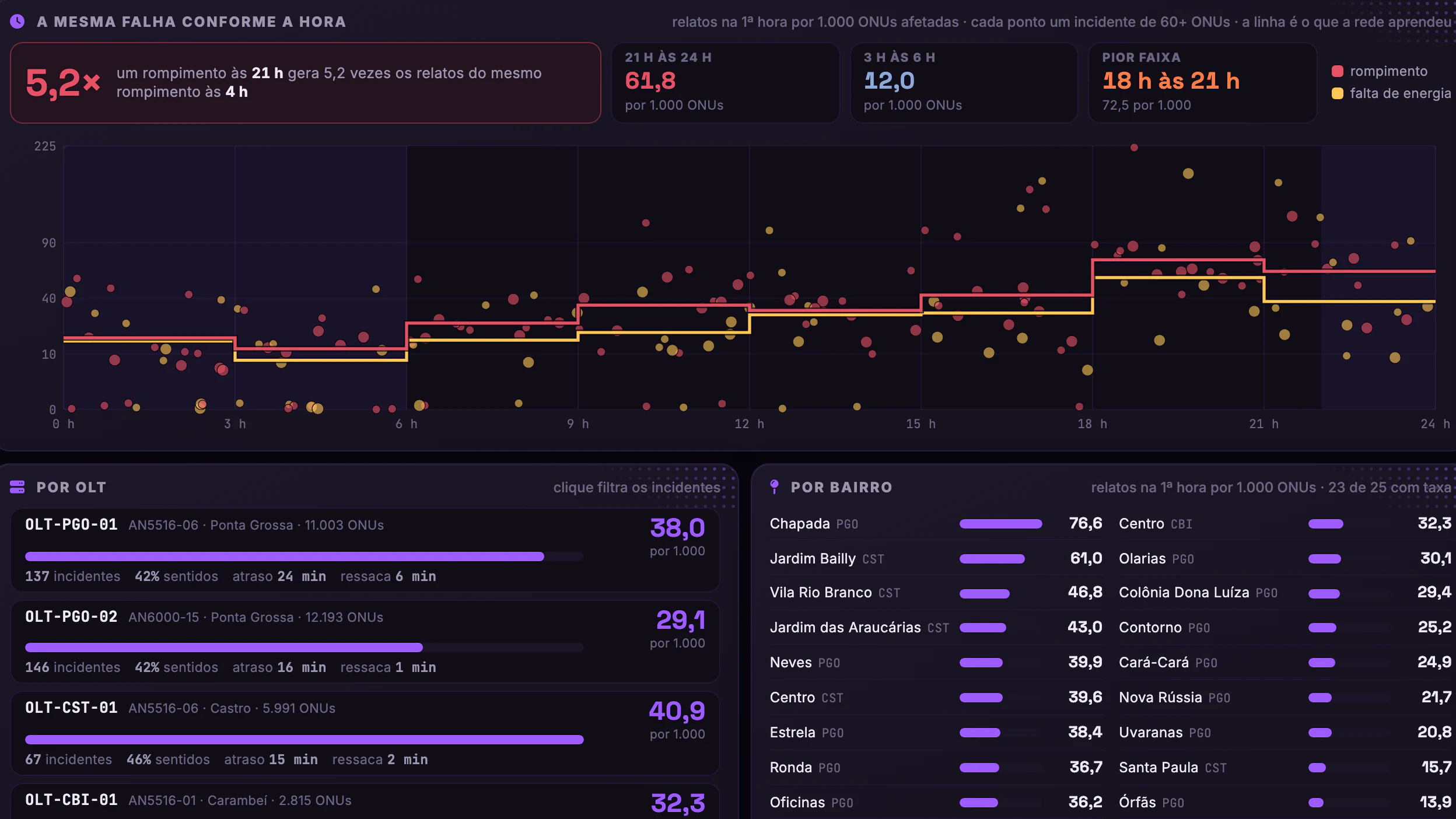Image resolution: width=1456 pixels, height=819 pixels.
Task: Select the Nova Rússia PGO row
Action: pos(1285,698)
